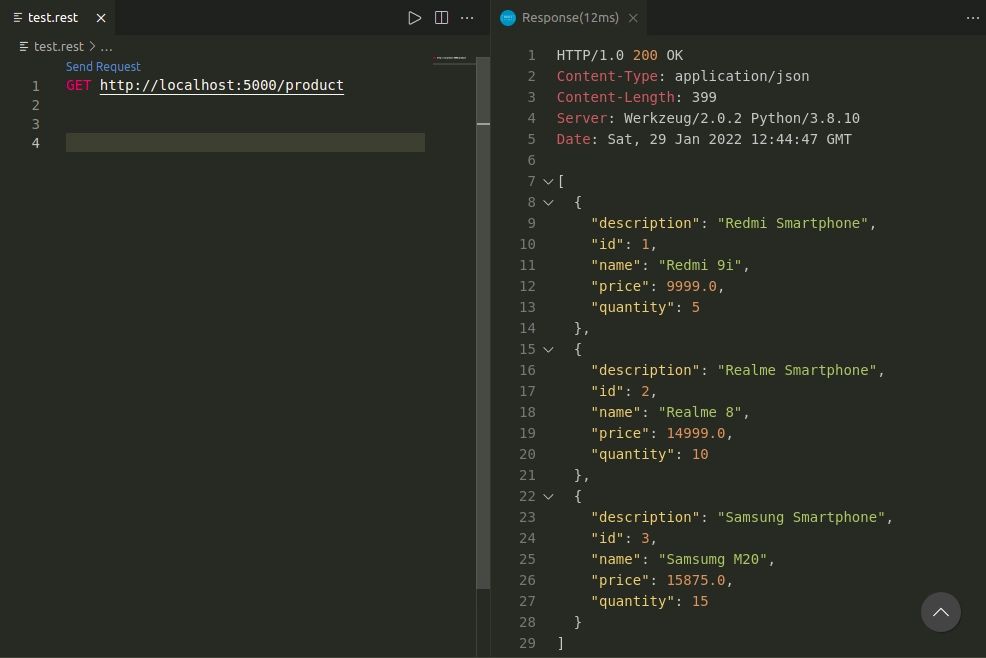This screenshot has width=986, height=658.
Task: Click the closing bracket on line 29
Action: coord(560,643)
